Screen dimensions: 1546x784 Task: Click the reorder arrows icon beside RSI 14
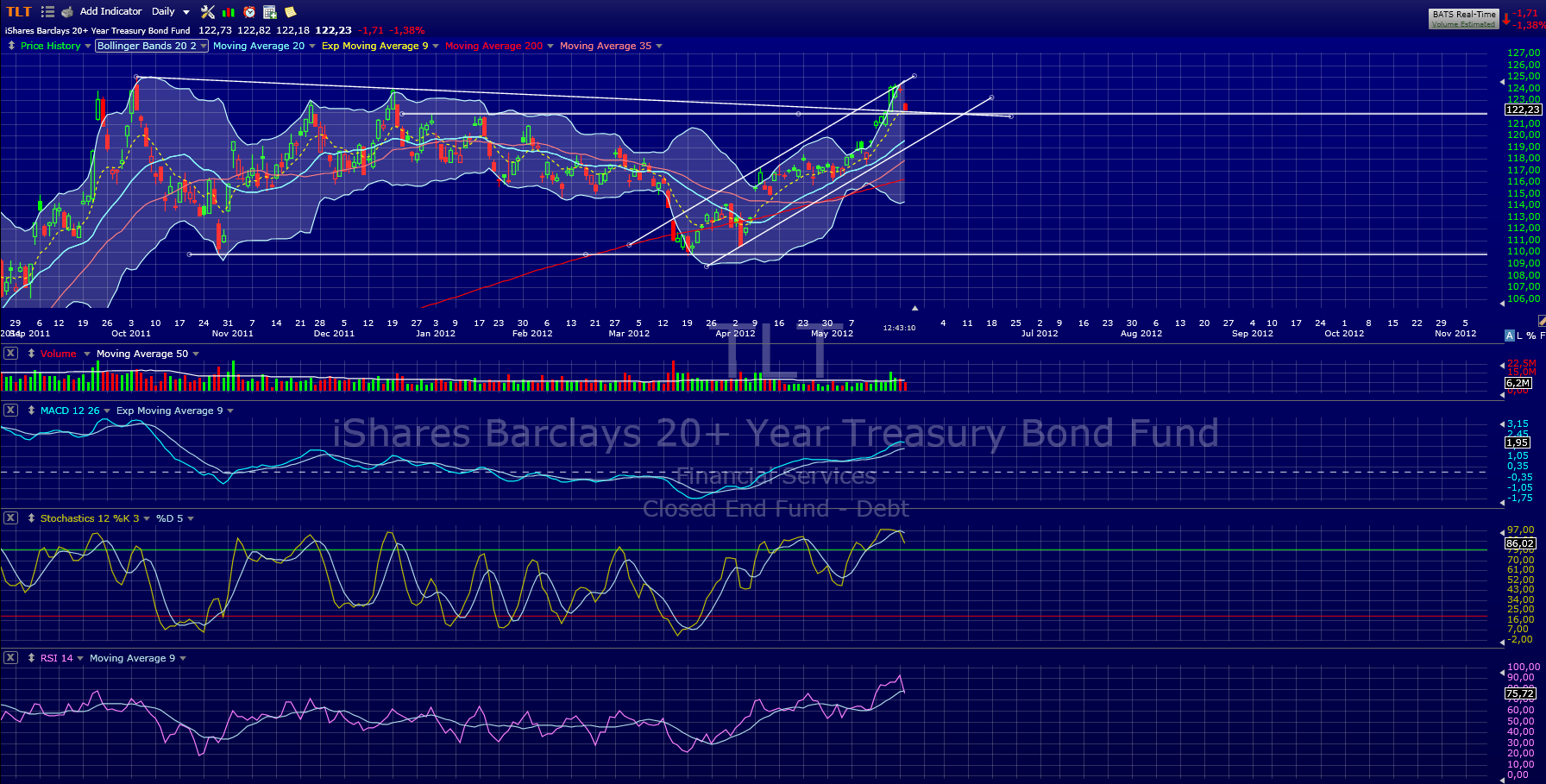pos(31,658)
